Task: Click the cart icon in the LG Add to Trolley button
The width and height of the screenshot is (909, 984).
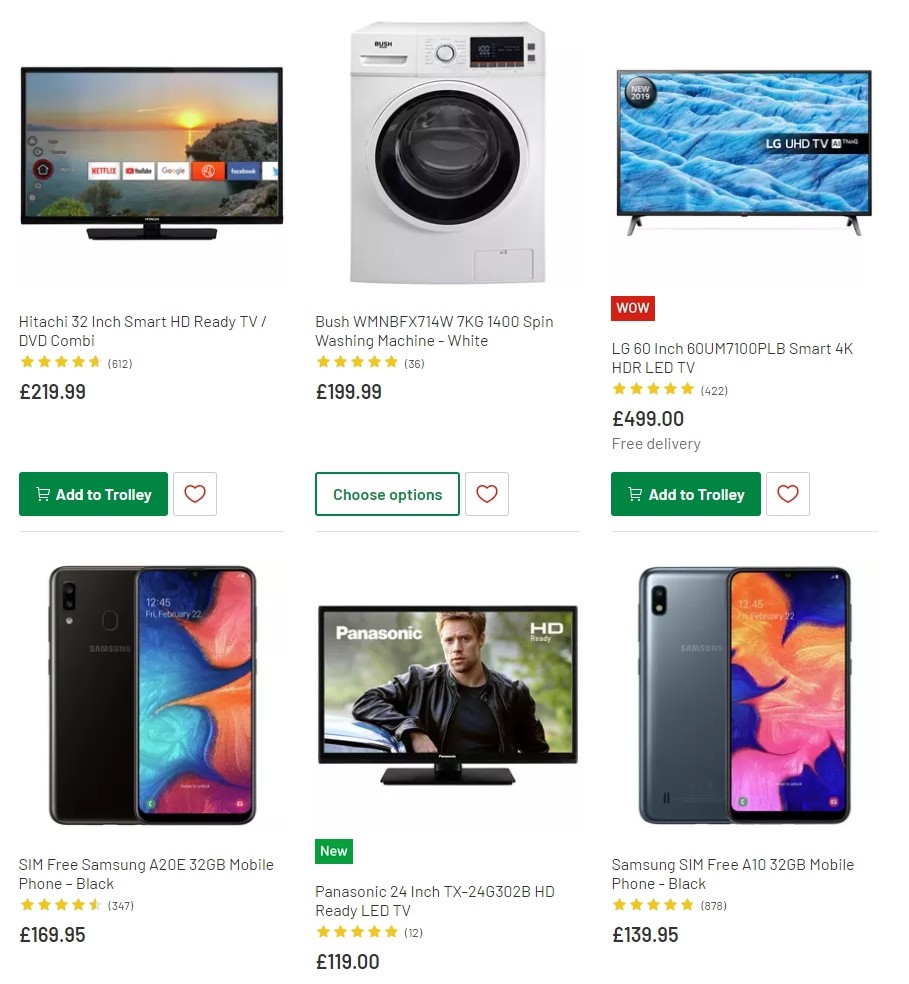Action: tap(634, 493)
